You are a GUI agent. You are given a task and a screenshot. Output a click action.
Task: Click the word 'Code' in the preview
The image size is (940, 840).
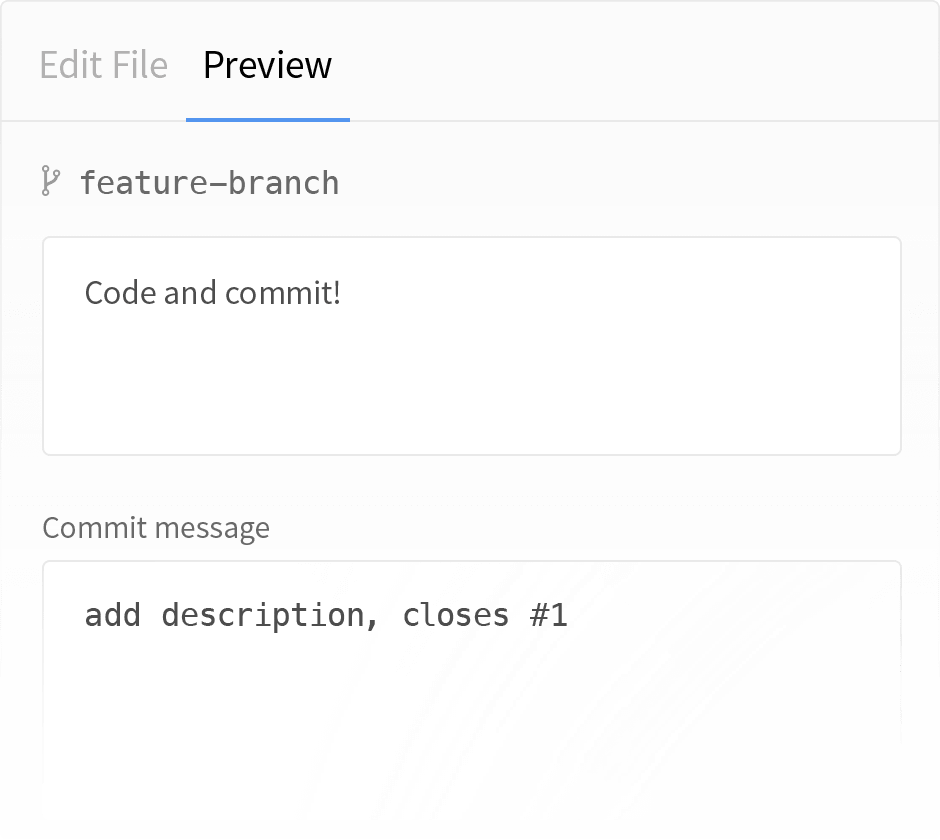click(120, 293)
